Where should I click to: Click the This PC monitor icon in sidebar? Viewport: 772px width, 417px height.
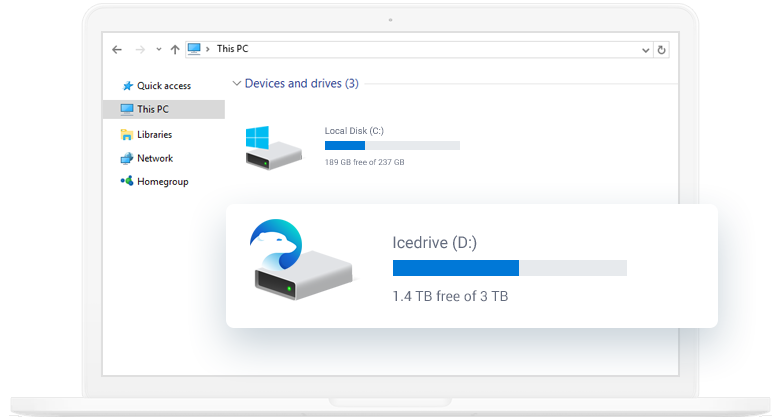coord(127,109)
